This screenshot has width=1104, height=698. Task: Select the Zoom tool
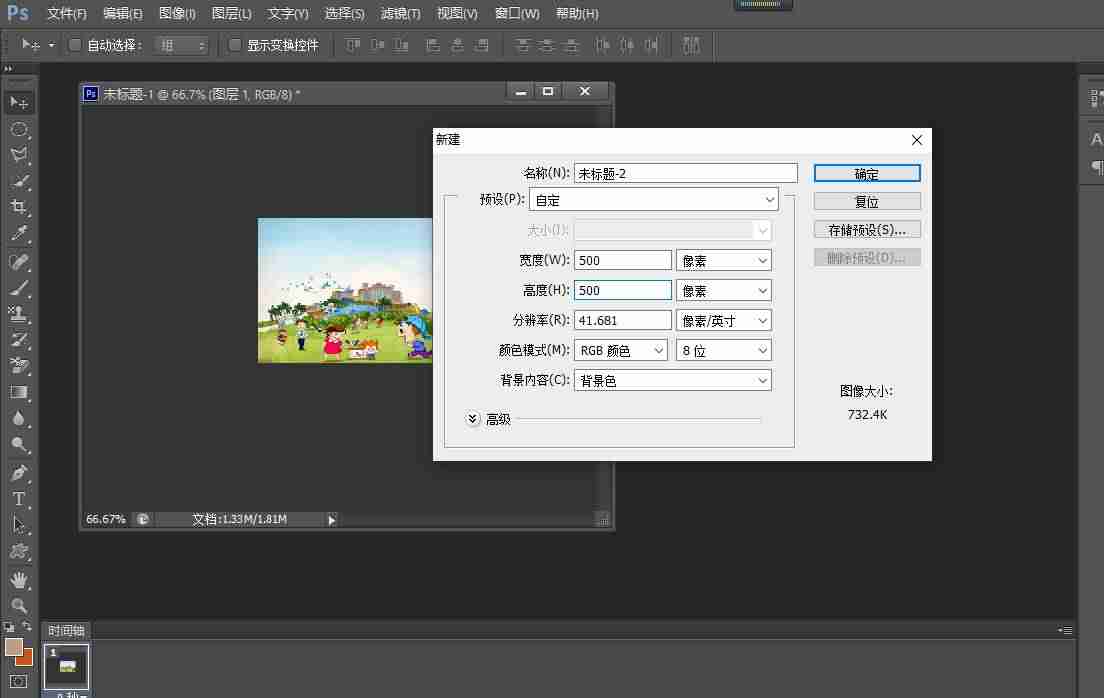(x=19, y=606)
